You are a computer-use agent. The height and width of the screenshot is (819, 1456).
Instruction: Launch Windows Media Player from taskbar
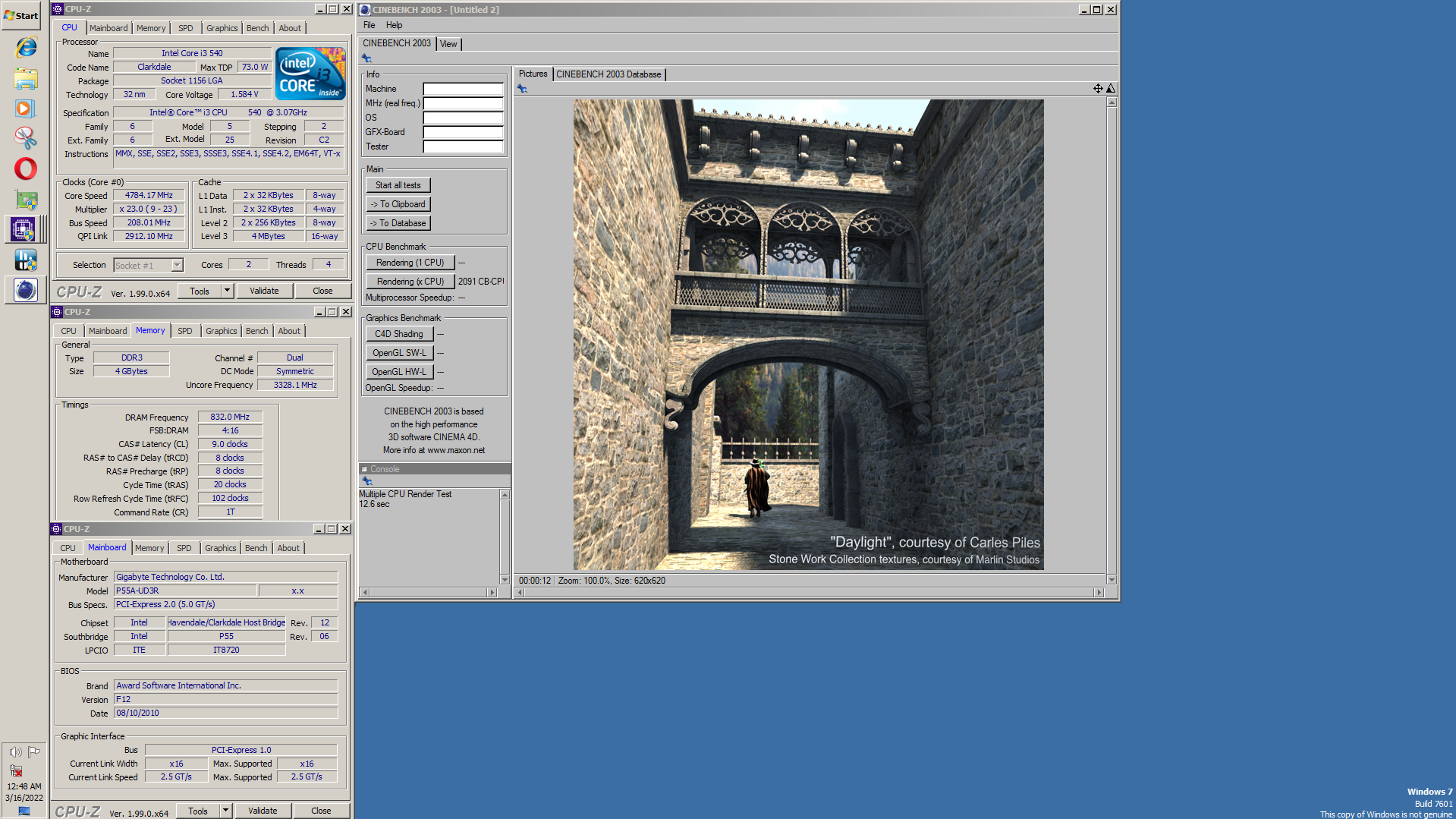[x=25, y=109]
